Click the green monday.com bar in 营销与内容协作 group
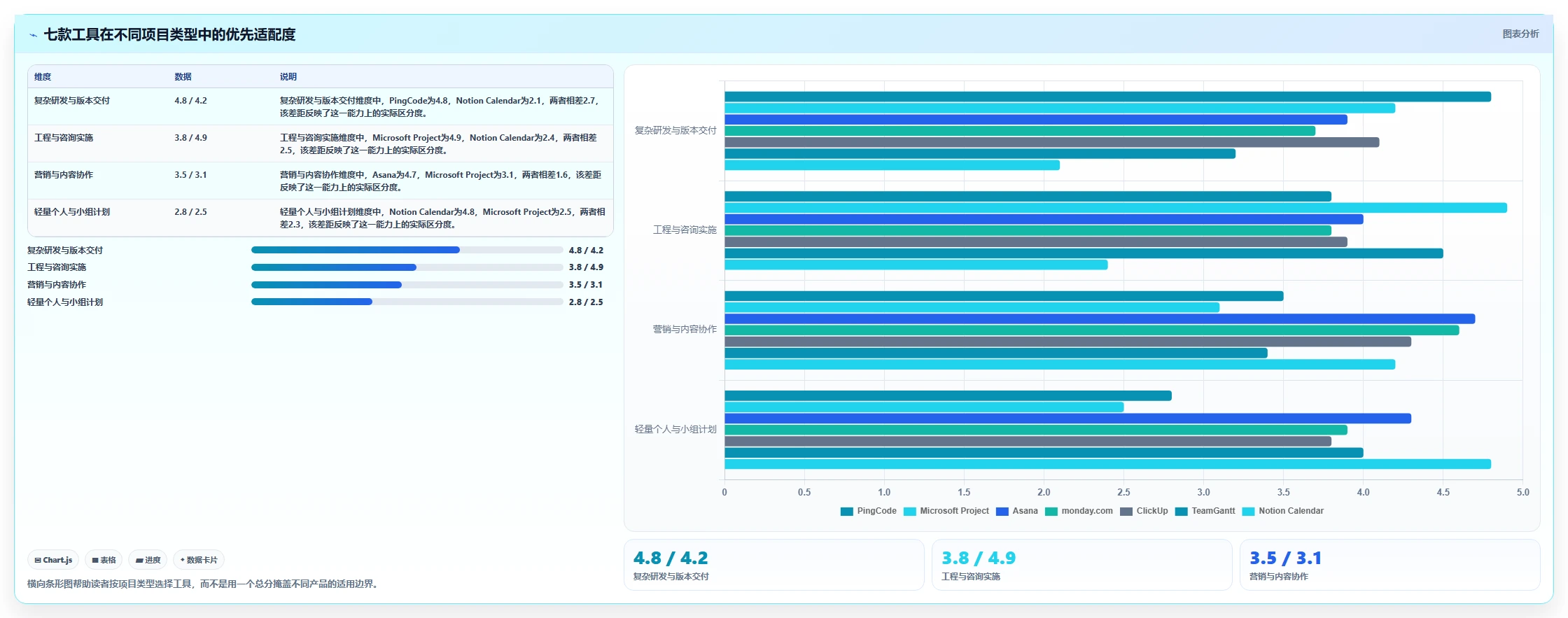 (1092, 330)
